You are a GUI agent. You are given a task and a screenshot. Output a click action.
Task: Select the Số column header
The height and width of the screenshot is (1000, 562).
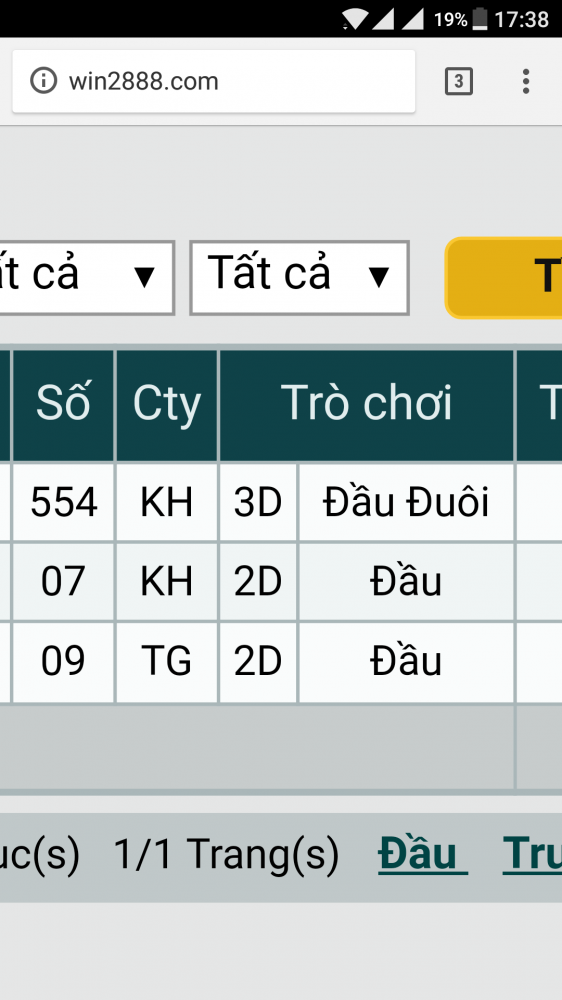63,404
